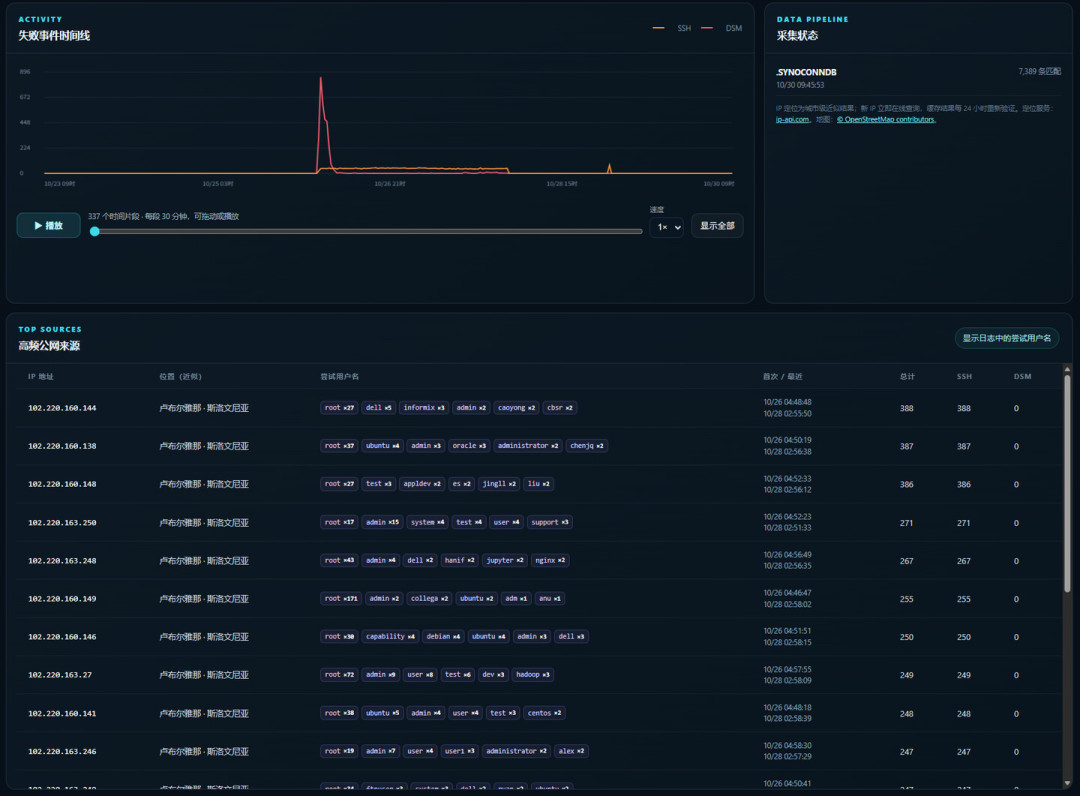Click the red DSM spike in the chart
Screen dimensions: 1080x796
coord(321,79)
